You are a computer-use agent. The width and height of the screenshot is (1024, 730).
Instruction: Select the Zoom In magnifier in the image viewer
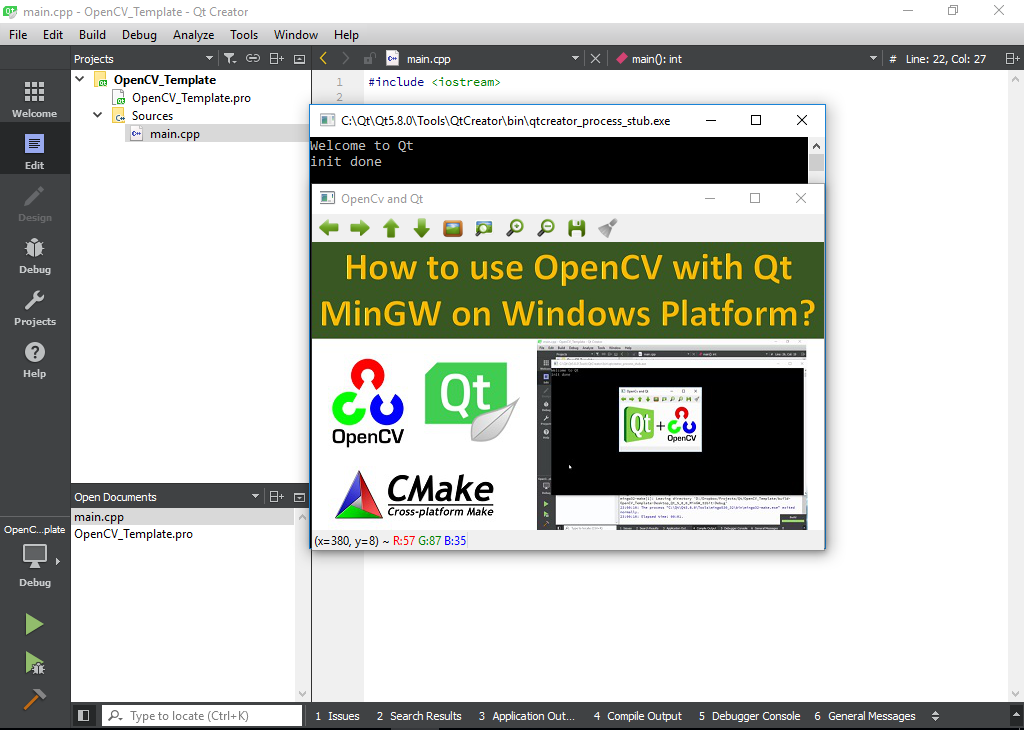(x=514, y=228)
